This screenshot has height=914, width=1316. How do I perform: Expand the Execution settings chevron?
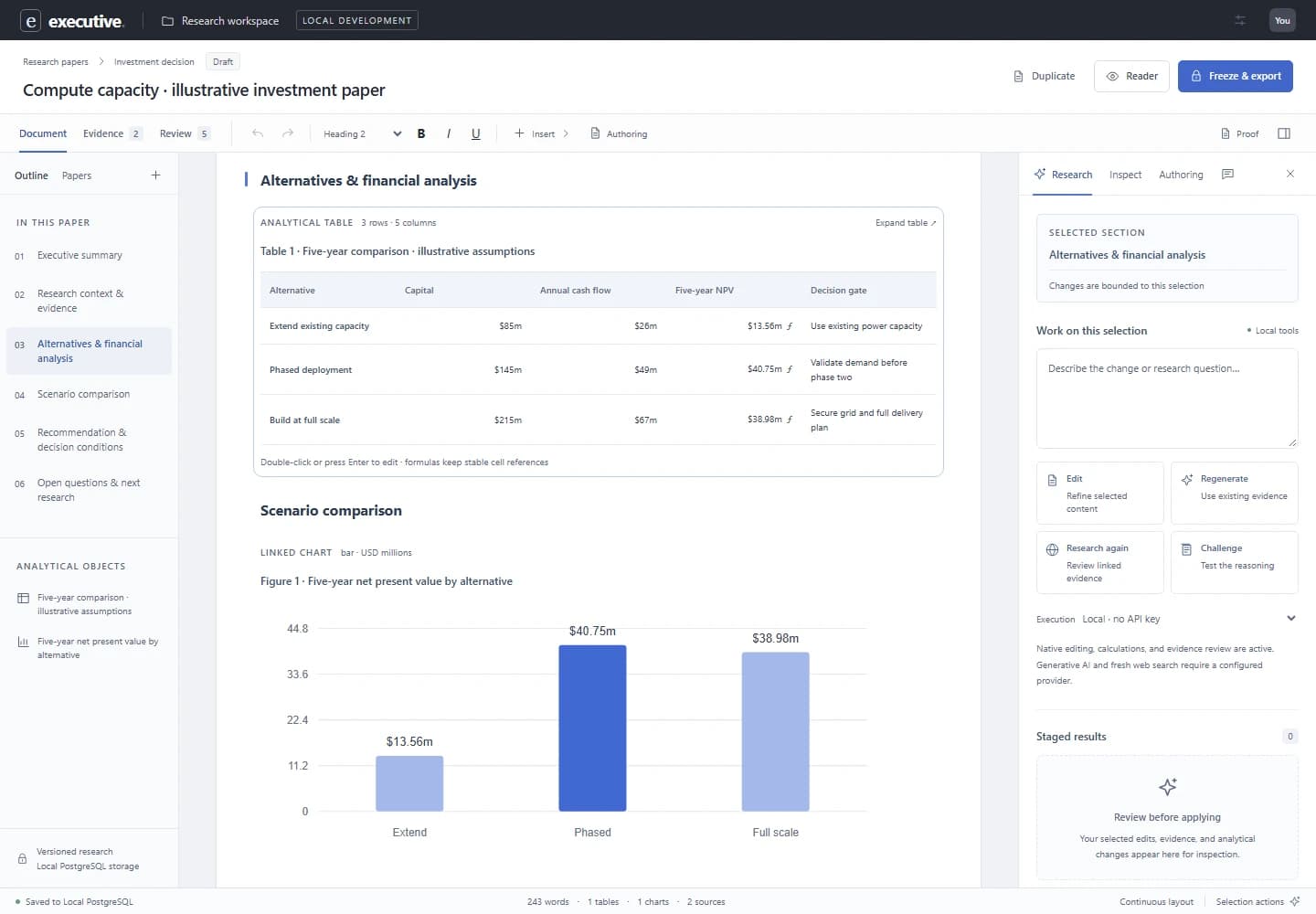tap(1291, 619)
